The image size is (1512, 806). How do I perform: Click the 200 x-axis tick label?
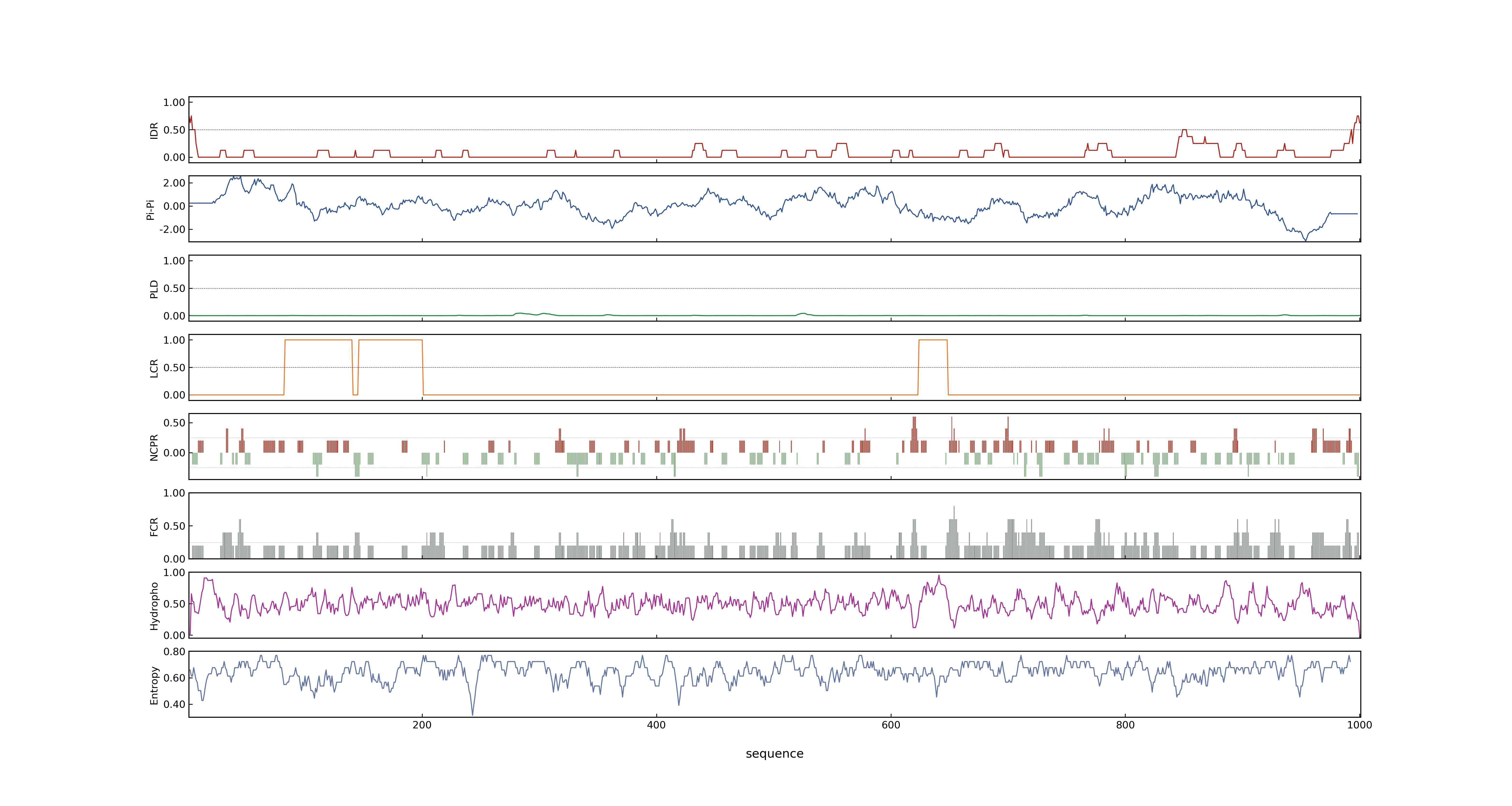[x=422, y=725]
